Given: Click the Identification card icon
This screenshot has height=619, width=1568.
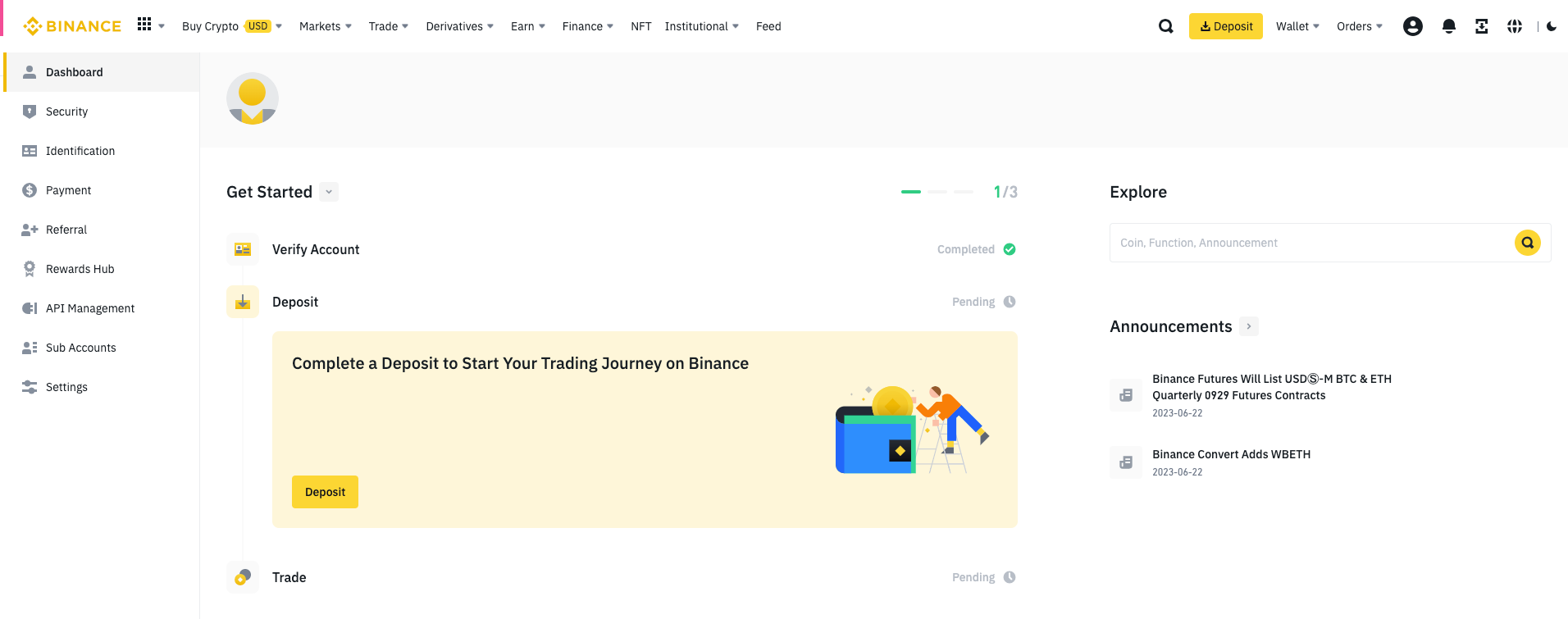Looking at the screenshot, I should pyautogui.click(x=30, y=151).
